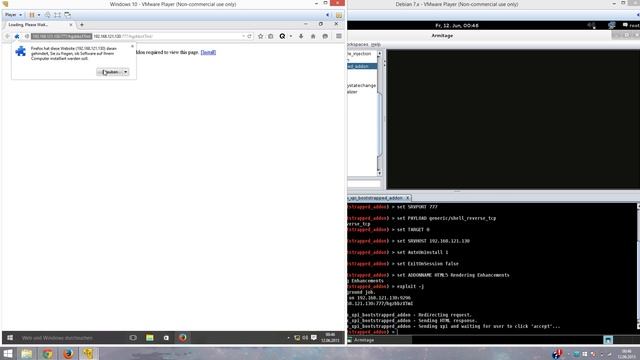Open the Firefox URL history dropdown arrow
640x360 pixels.
click(x=244, y=36)
